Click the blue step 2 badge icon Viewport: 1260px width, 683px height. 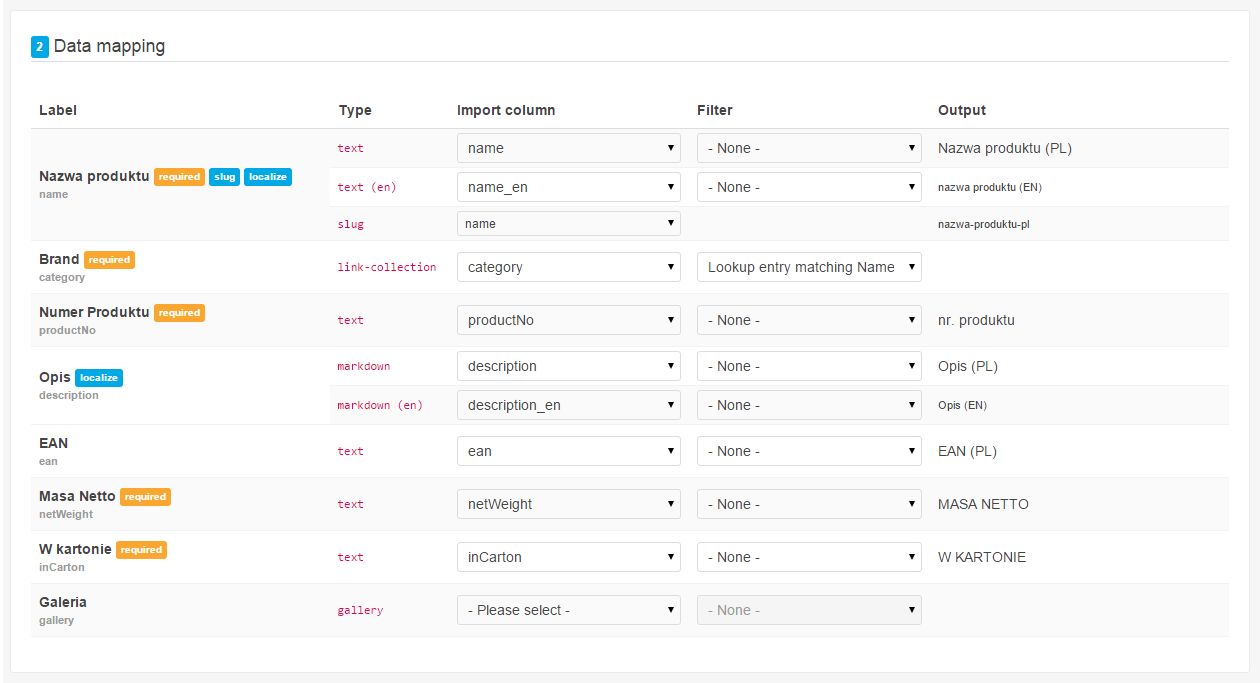coord(40,46)
